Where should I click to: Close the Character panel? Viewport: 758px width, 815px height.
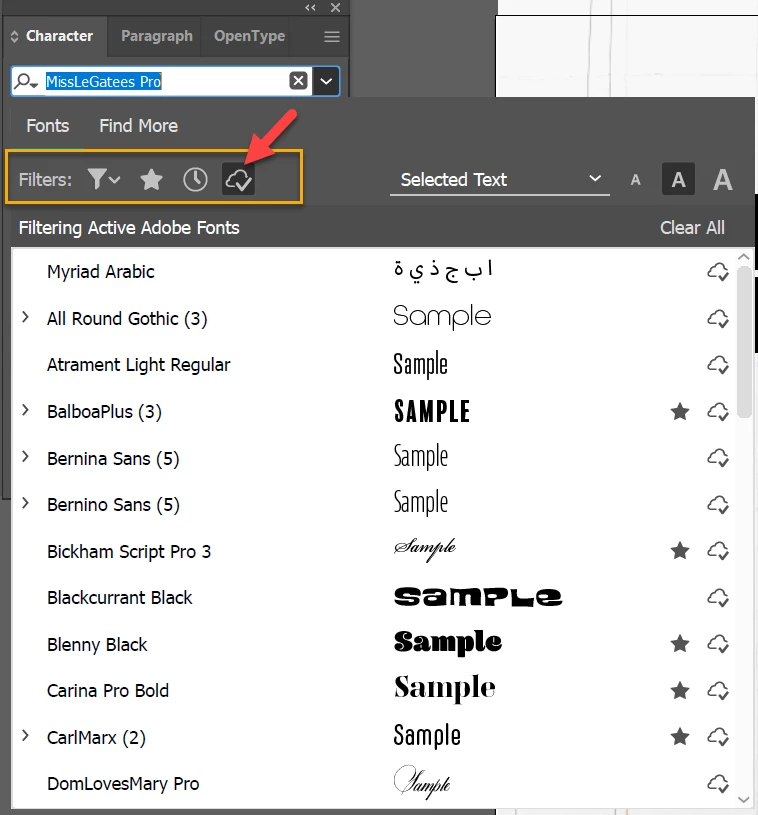pos(335,7)
